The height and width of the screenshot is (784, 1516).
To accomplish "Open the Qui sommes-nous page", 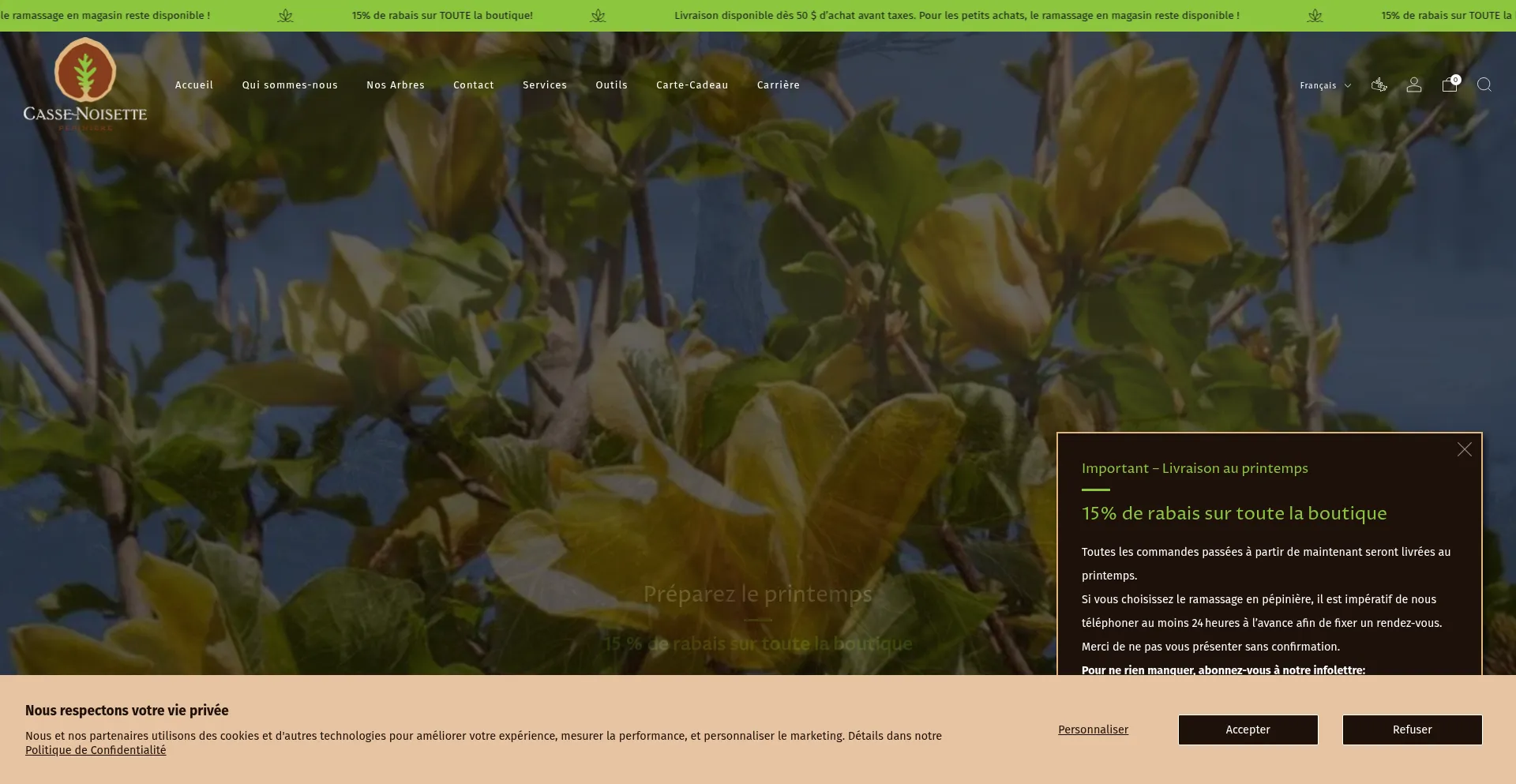I will (290, 84).
